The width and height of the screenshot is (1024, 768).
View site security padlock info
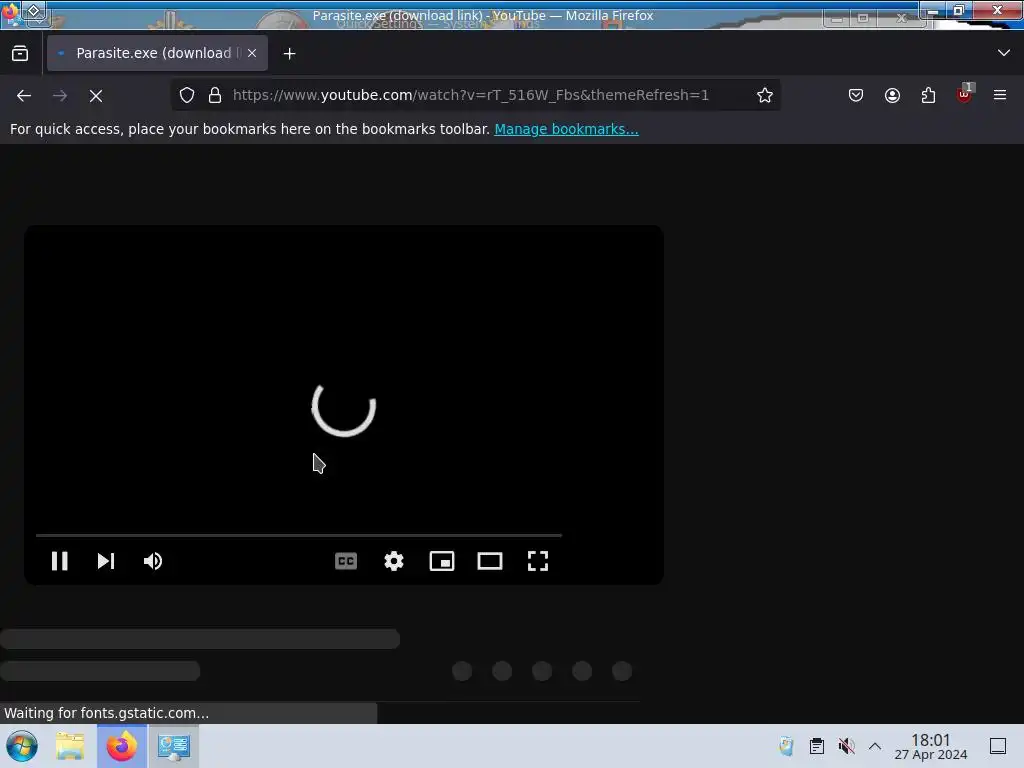point(215,95)
